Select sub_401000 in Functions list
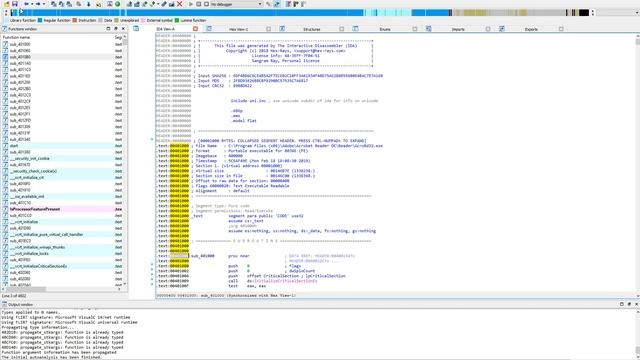Screen dimensions: 640x360 click(62, 44)
